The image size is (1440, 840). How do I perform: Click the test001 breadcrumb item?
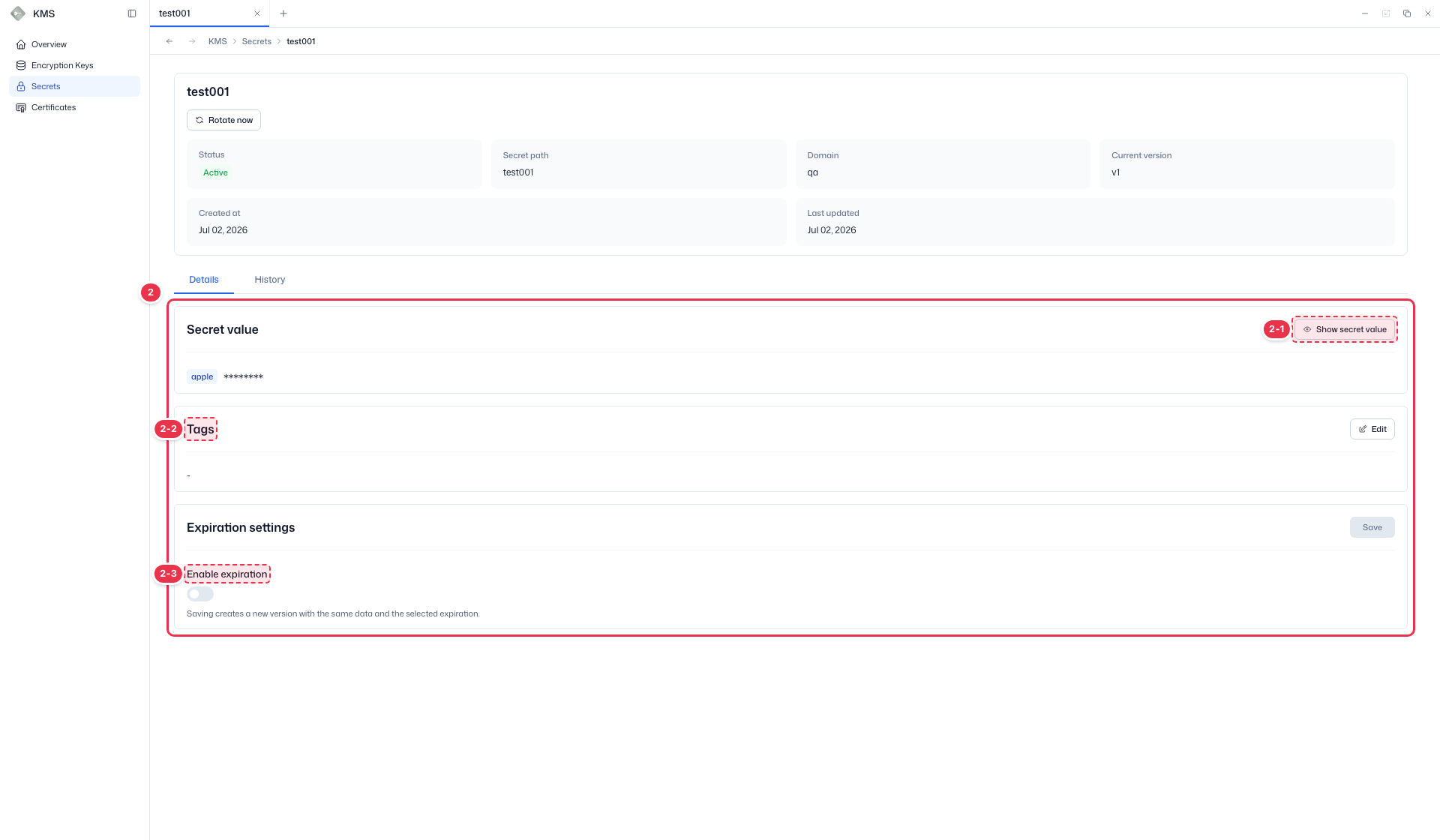(301, 41)
